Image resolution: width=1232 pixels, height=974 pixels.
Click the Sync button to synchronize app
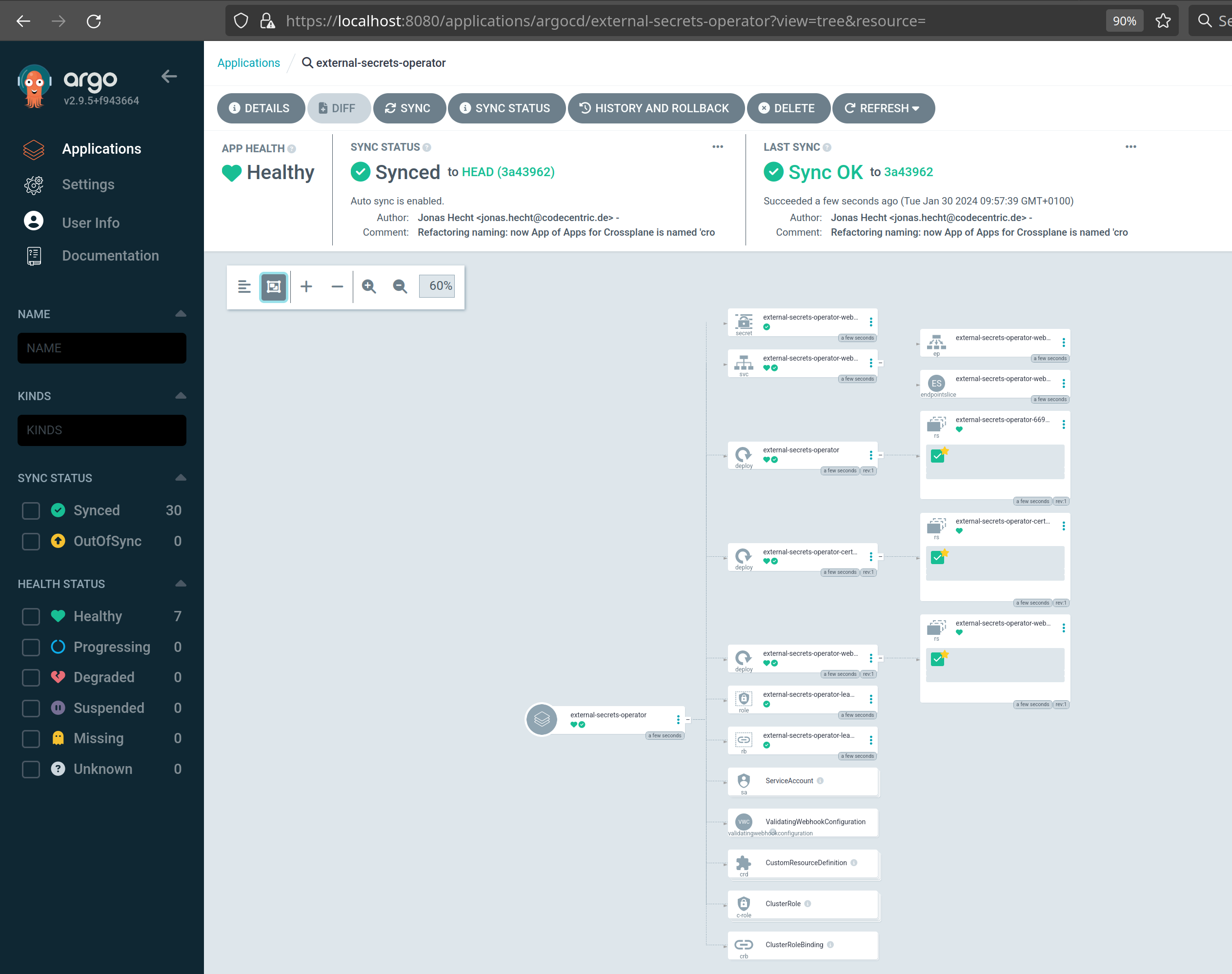(x=409, y=108)
